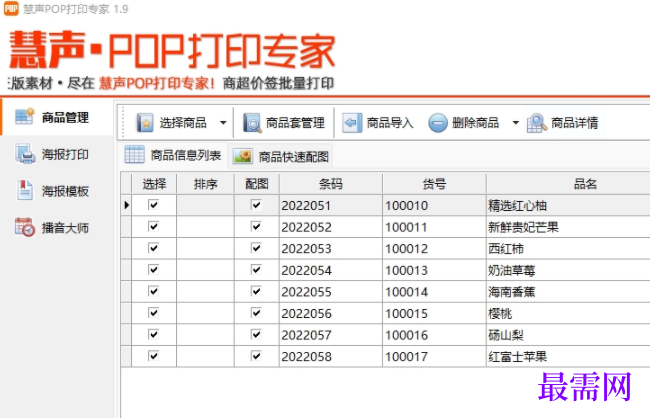Open 商品管理 section
The width and height of the screenshot is (650, 418).
point(57,117)
